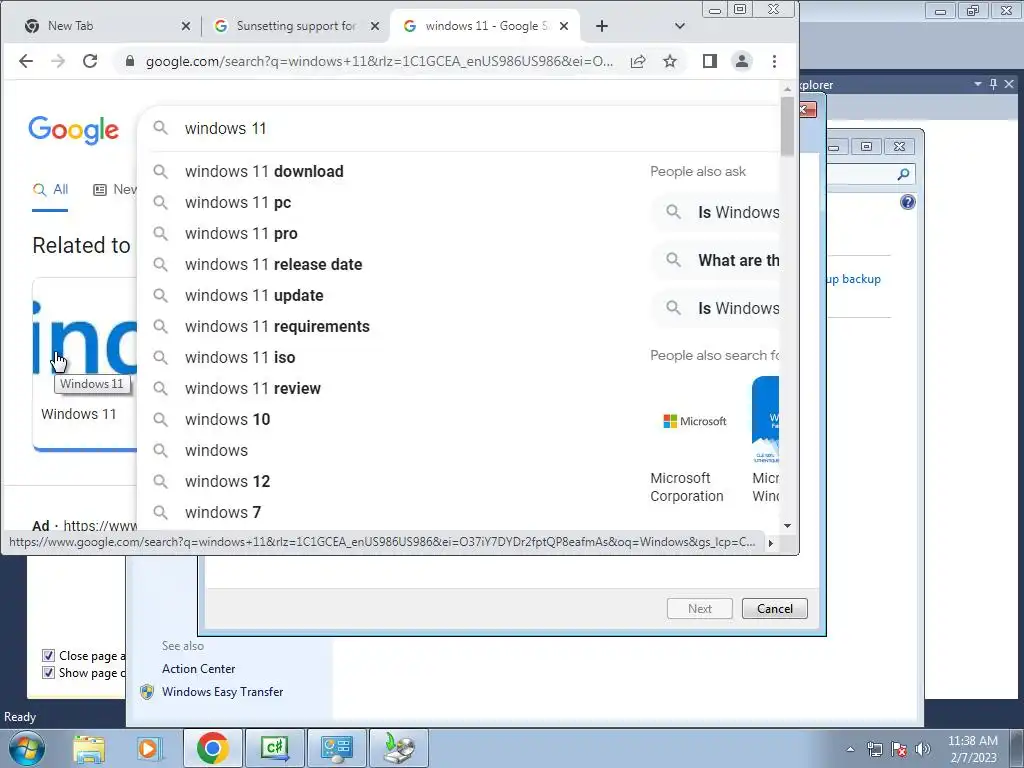The height and width of the screenshot is (768, 1024).
Task: Select the All search results tab
Action: click(x=50, y=190)
